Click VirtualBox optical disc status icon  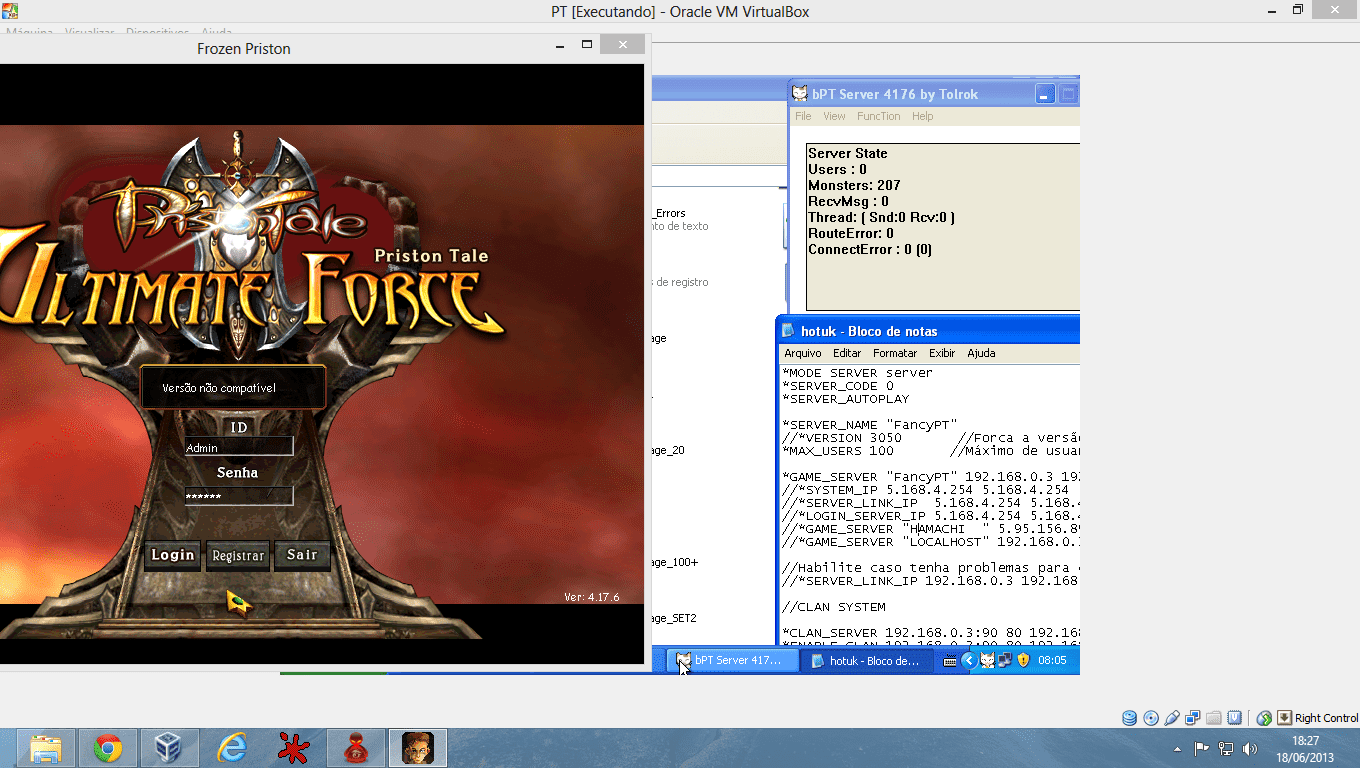(x=1151, y=718)
